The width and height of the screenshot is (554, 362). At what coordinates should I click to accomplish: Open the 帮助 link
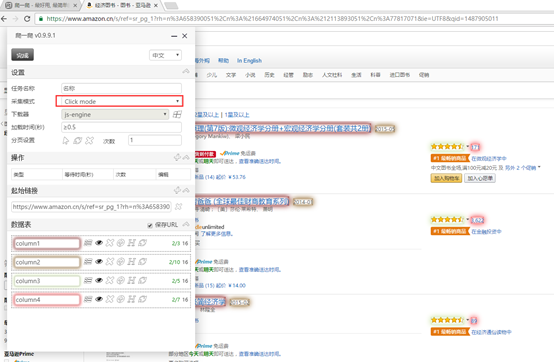tap(223, 61)
